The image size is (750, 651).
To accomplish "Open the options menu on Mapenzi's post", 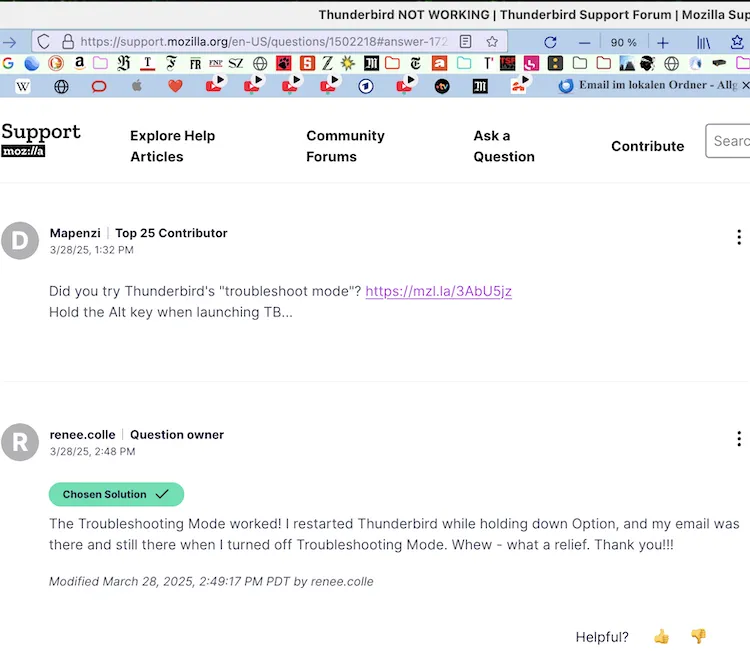I will pyautogui.click(x=739, y=237).
